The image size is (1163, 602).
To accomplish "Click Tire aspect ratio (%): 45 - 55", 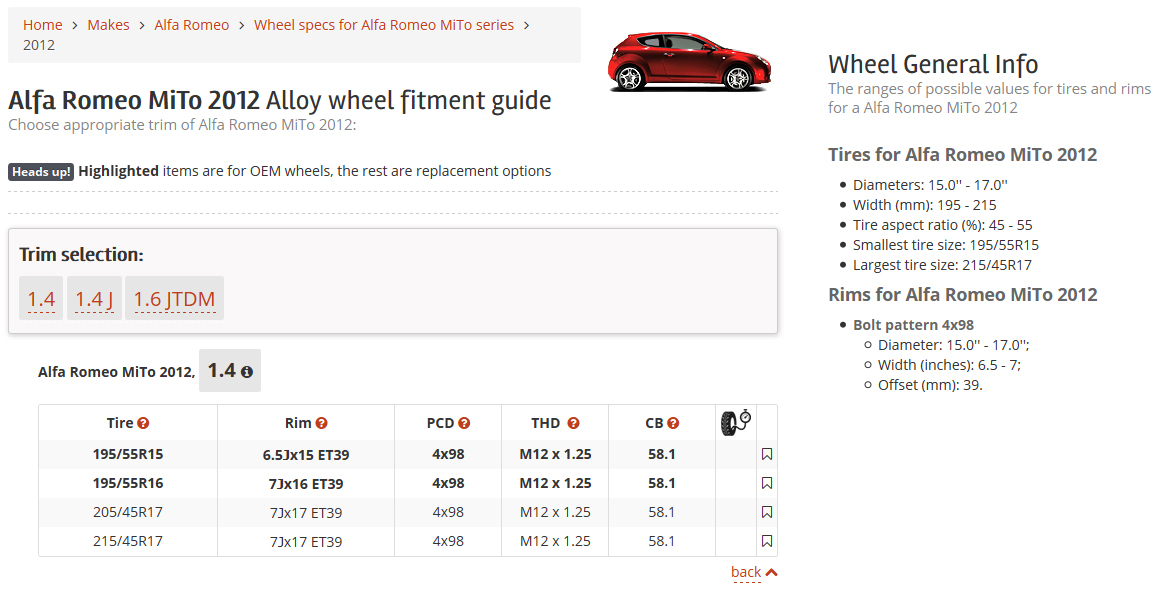I will 942,225.
